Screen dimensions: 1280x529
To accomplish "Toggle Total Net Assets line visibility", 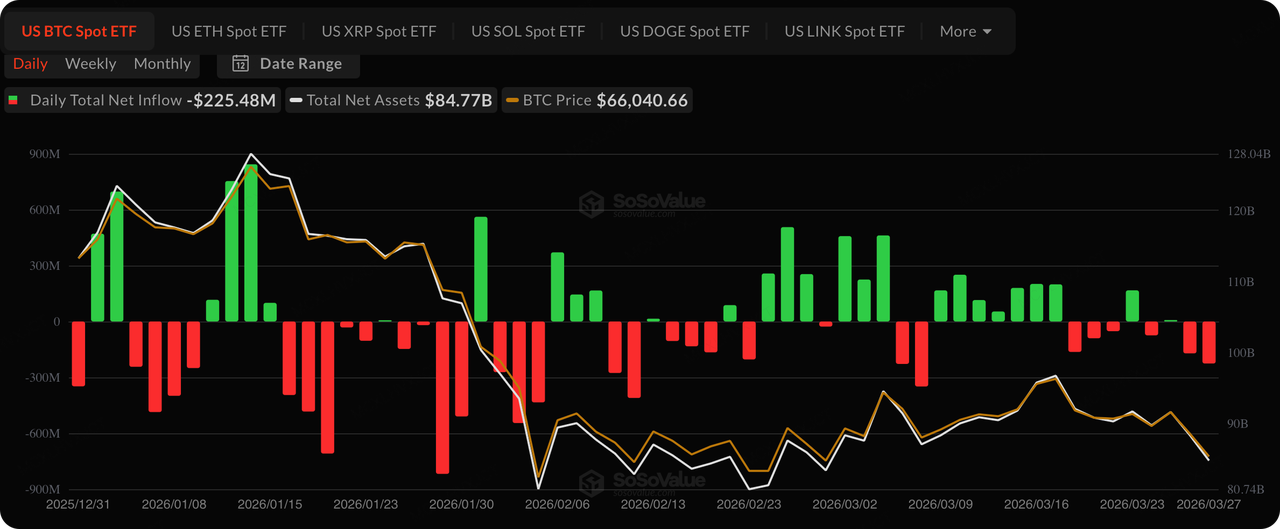I will click(363, 100).
